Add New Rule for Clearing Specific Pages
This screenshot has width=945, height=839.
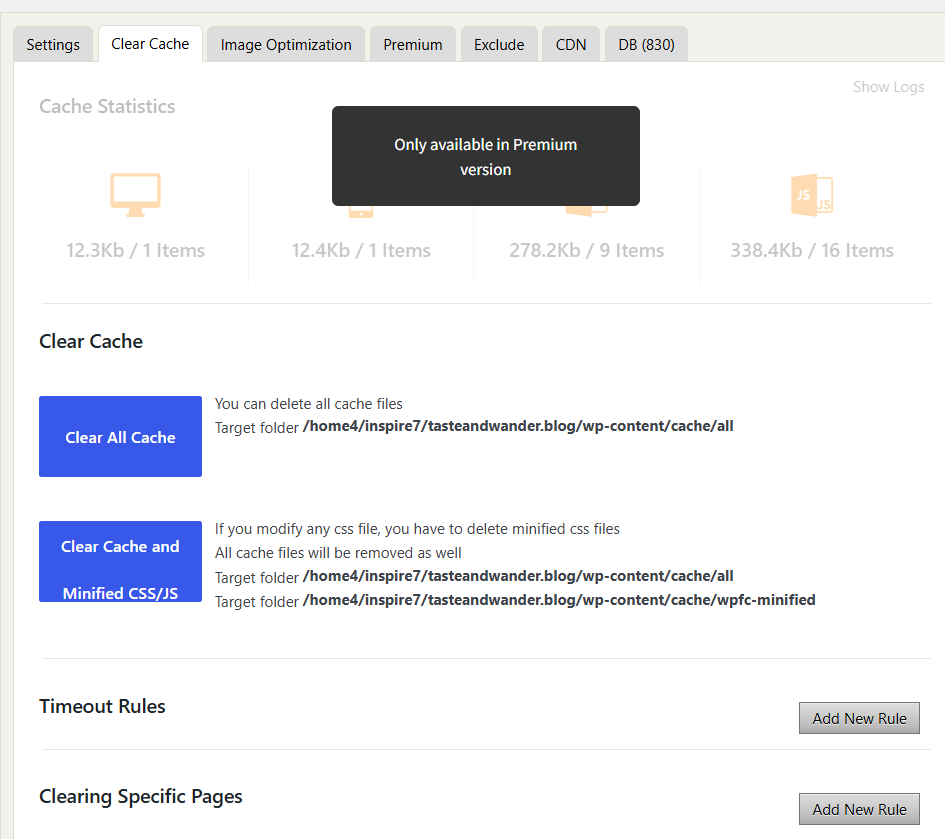[x=859, y=809]
